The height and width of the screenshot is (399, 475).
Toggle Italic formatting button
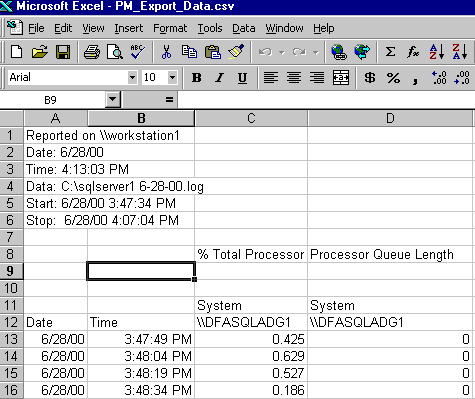pyautogui.click(x=219, y=78)
